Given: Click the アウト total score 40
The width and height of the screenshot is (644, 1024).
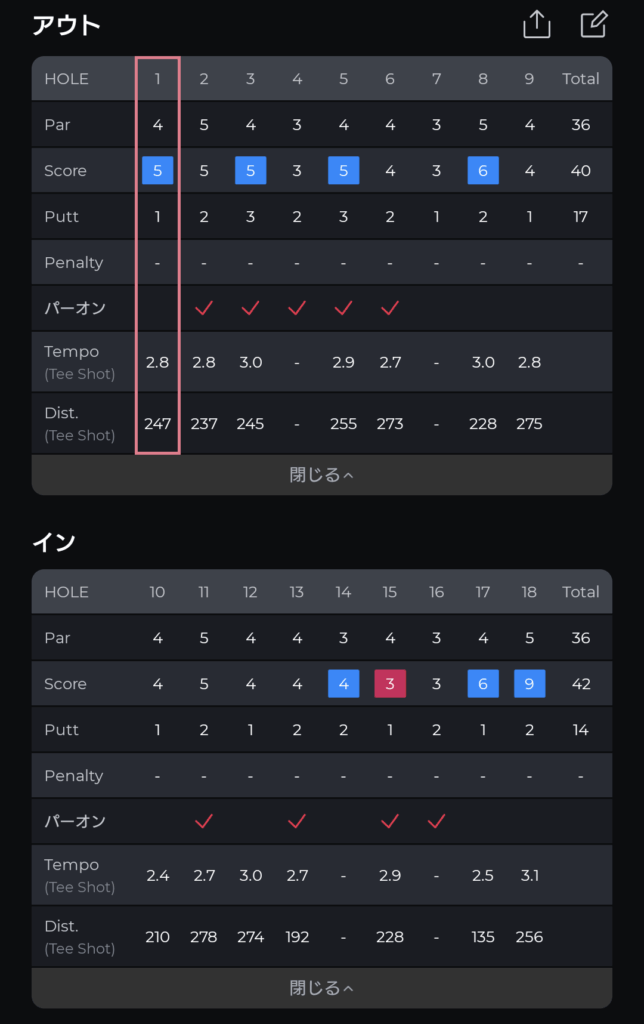Looking at the screenshot, I should click(581, 170).
